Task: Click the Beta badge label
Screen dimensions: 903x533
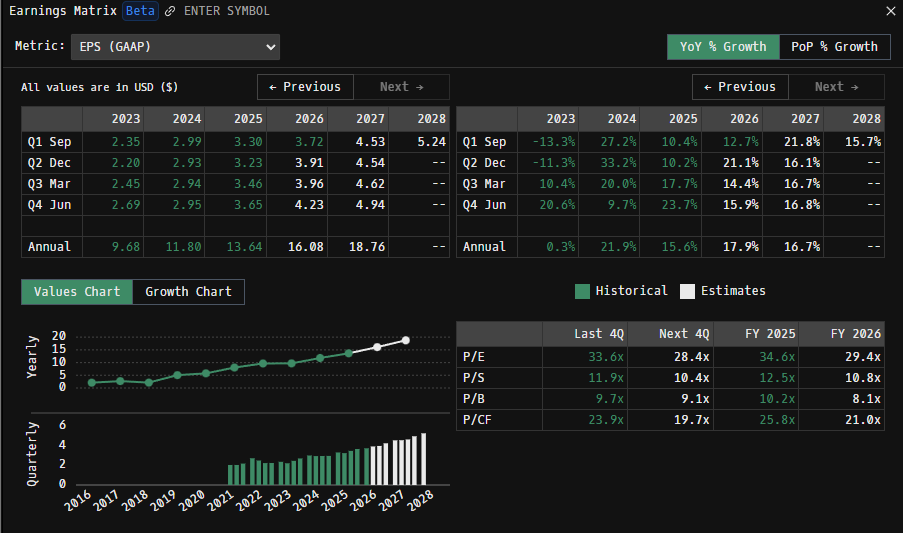Action: point(141,11)
